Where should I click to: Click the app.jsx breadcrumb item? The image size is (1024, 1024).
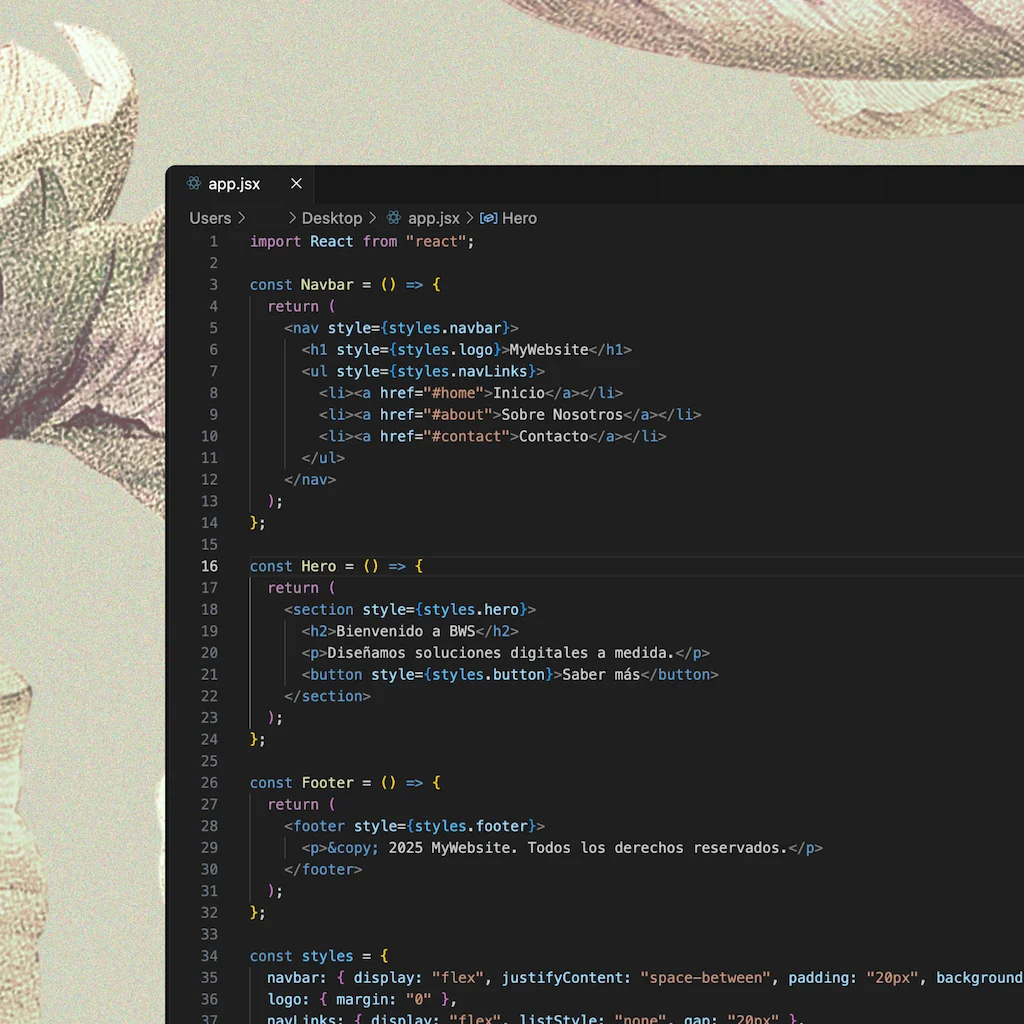coord(434,218)
